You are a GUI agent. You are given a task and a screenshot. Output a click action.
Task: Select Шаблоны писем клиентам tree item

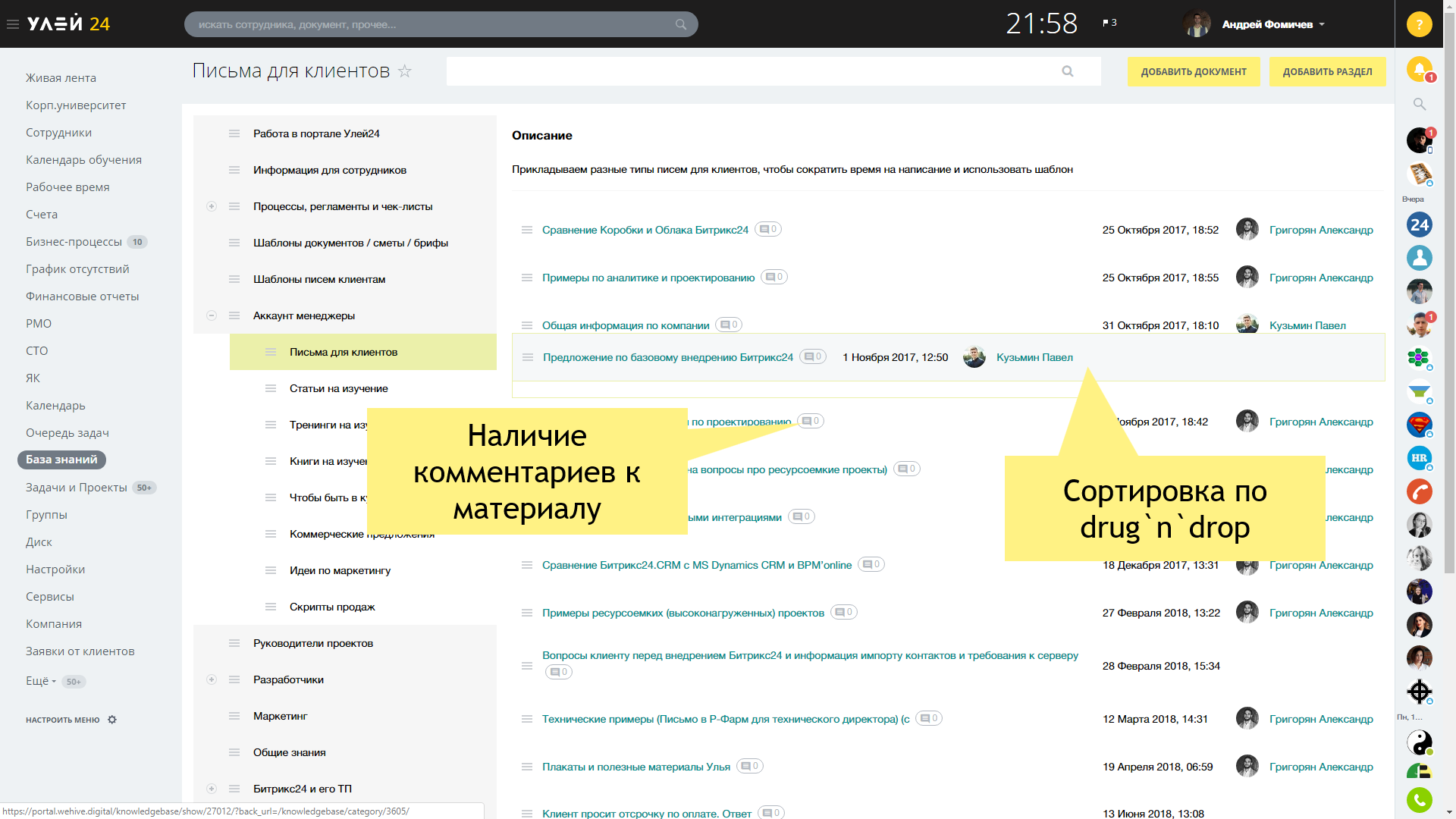(319, 279)
